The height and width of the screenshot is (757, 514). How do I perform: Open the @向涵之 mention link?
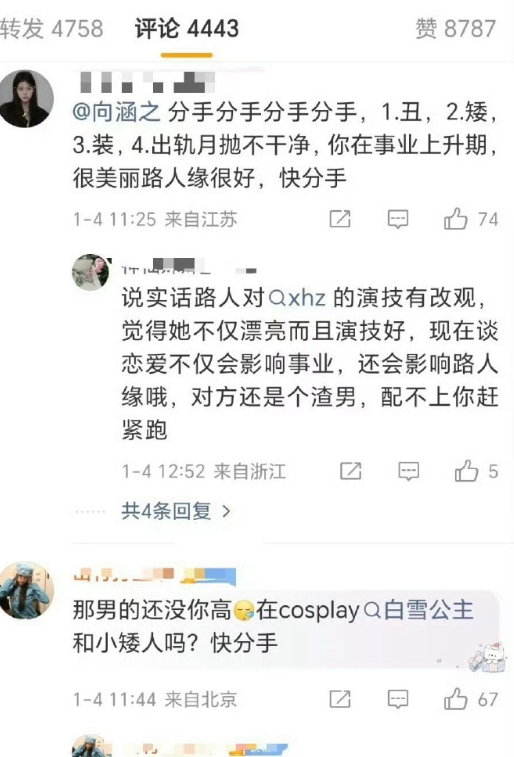116,112
